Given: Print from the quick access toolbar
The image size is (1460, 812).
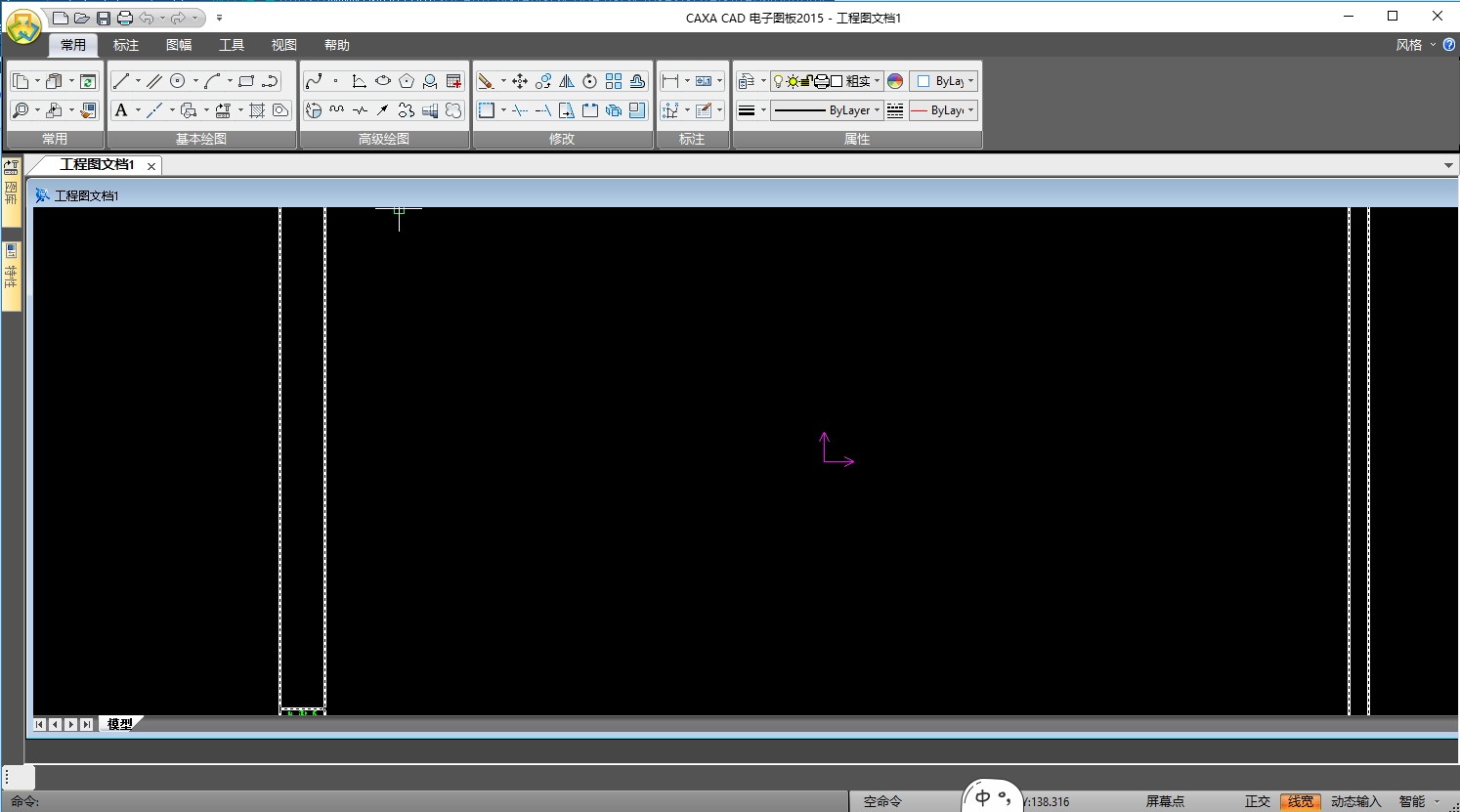Looking at the screenshot, I should [125, 18].
